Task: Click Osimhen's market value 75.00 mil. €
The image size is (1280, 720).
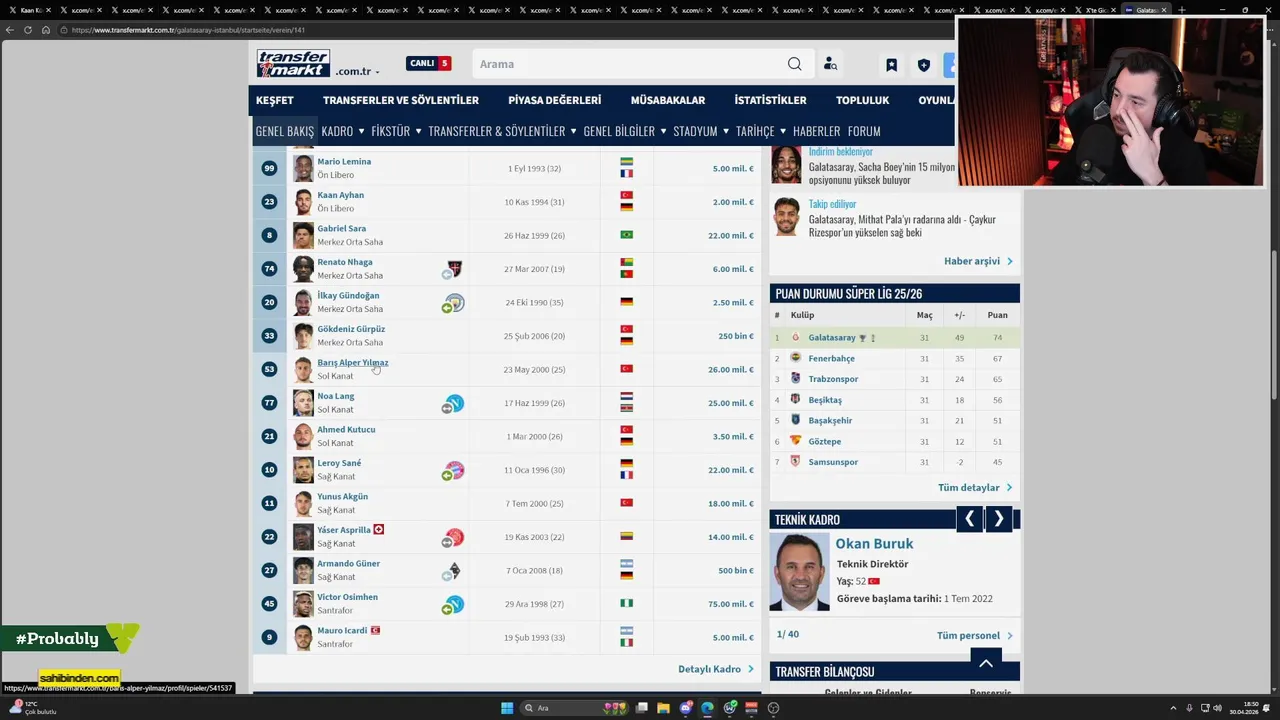Action: coord(733,604)
